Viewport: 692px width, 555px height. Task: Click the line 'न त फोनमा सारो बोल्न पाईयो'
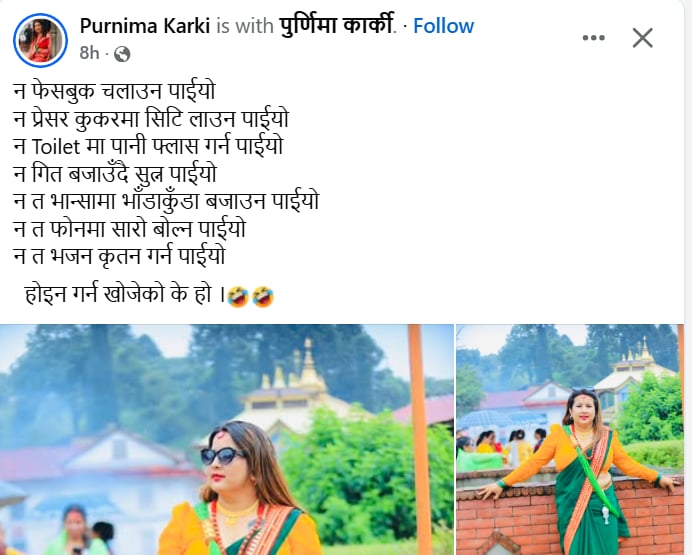tap(129, 229)
